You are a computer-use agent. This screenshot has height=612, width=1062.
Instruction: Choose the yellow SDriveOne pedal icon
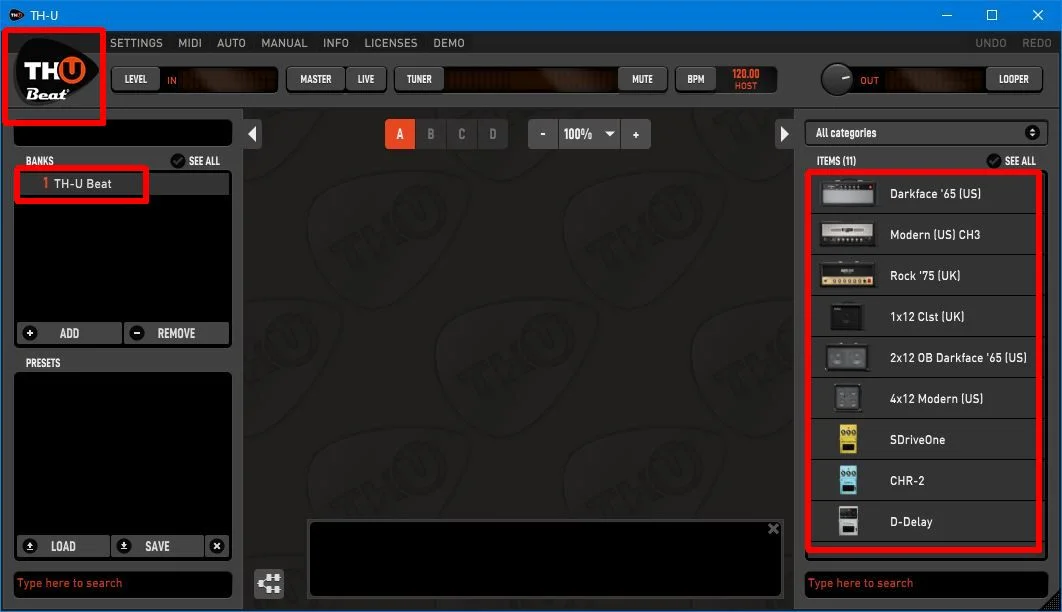[x=848, y=439]
